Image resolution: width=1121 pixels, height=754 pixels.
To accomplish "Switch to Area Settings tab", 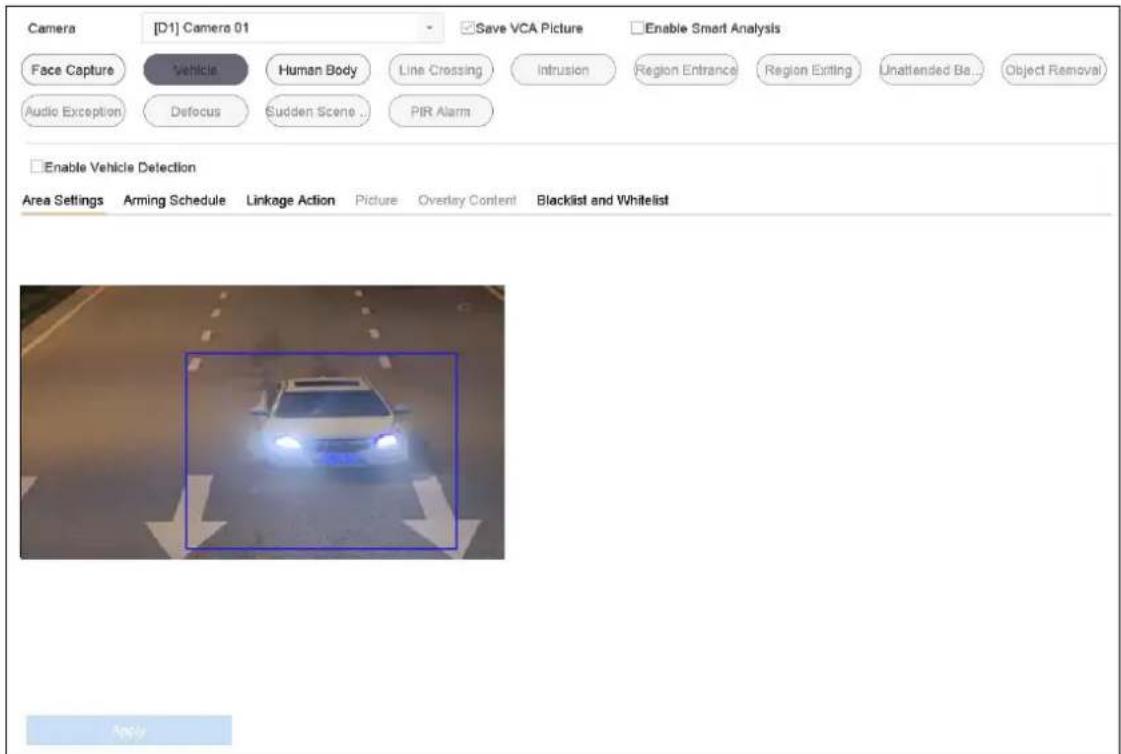I will tap(63, 201).
